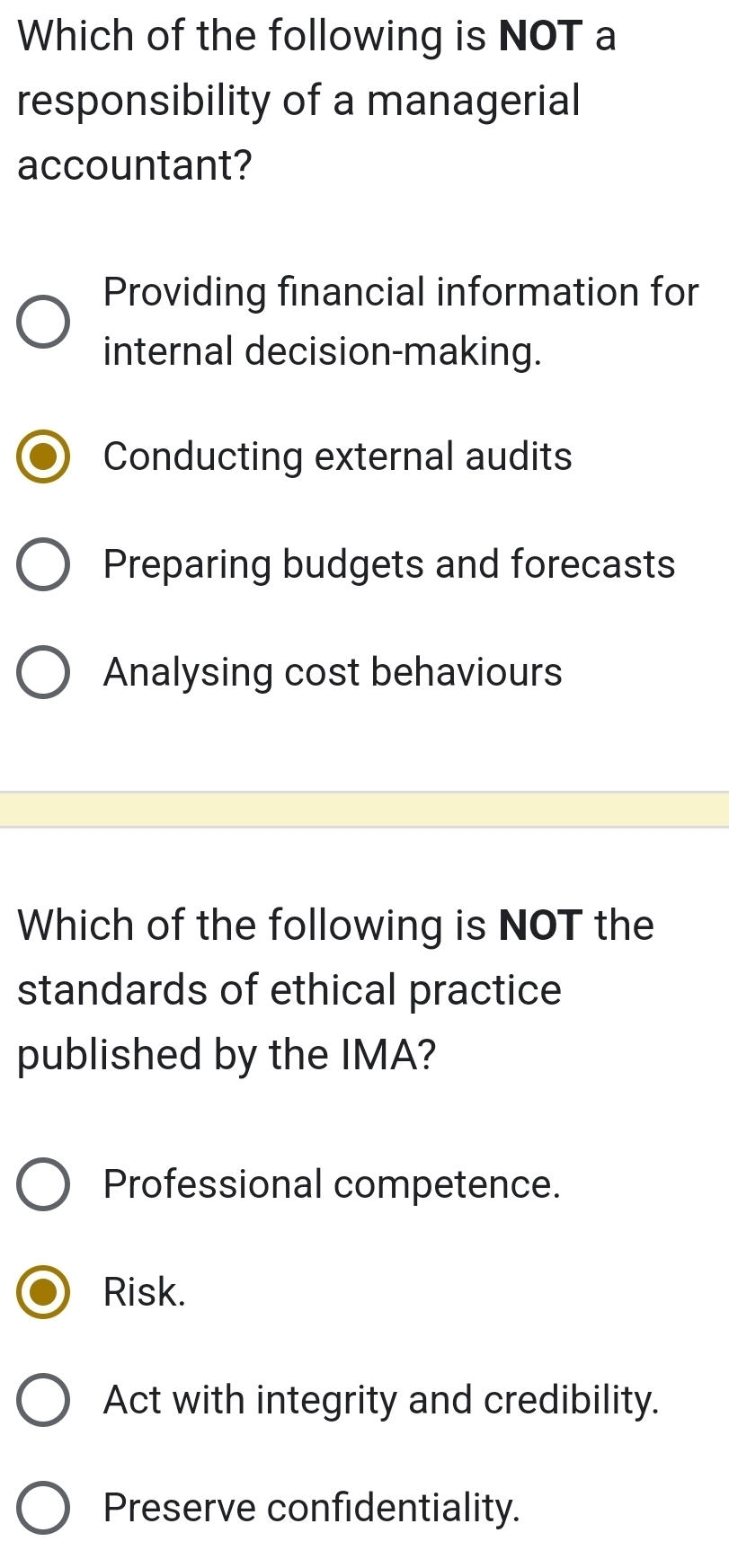Click the 'Preparing budgets and forecasts' label
The width and height of the screenshot is (729, 1568).
[x=388, y=564]
